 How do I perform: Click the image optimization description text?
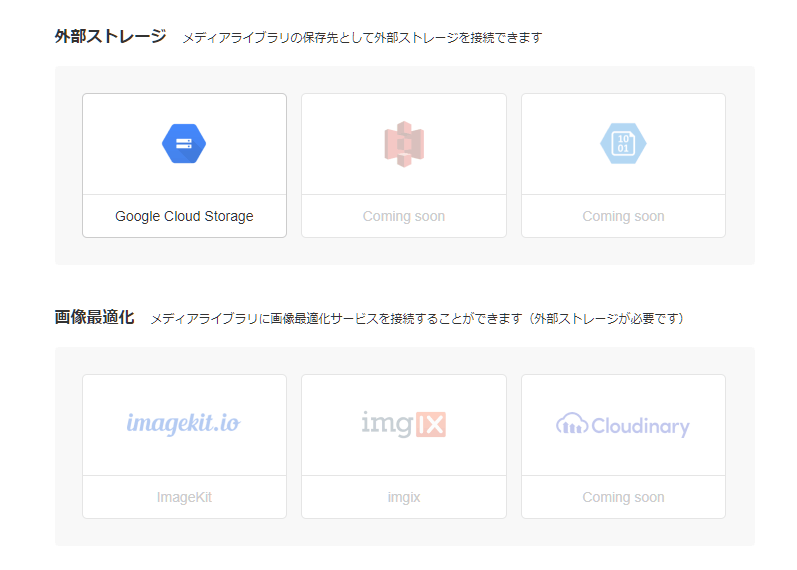pos(418,319)
